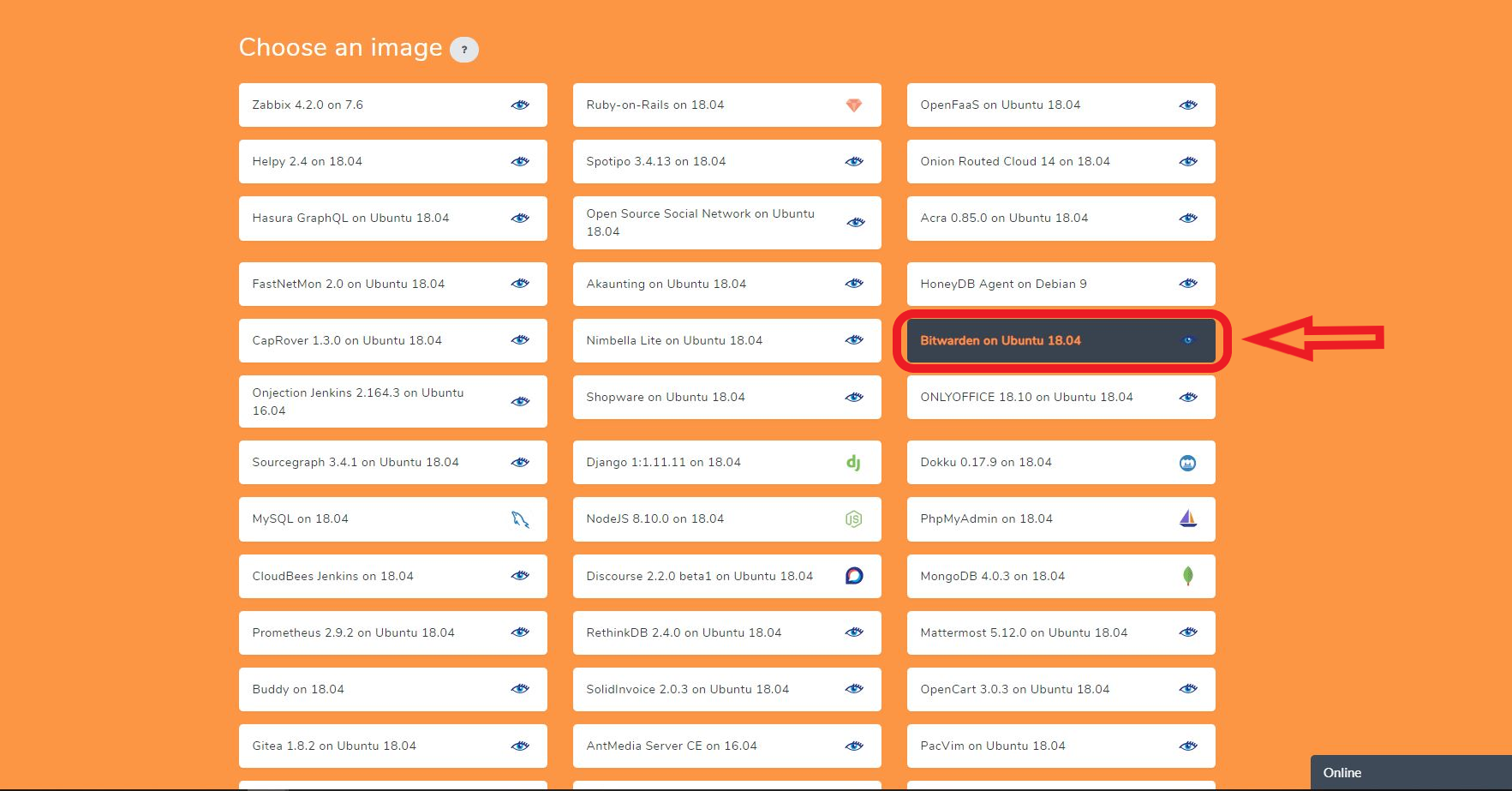The image size is (1512, 791).
Task: Click the eye icon on Hasura GraphQL card
Action: coord(520,219)
